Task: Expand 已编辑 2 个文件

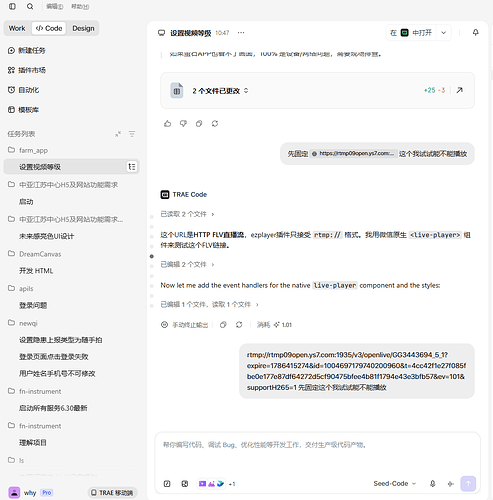Action: tap(187, 264)
